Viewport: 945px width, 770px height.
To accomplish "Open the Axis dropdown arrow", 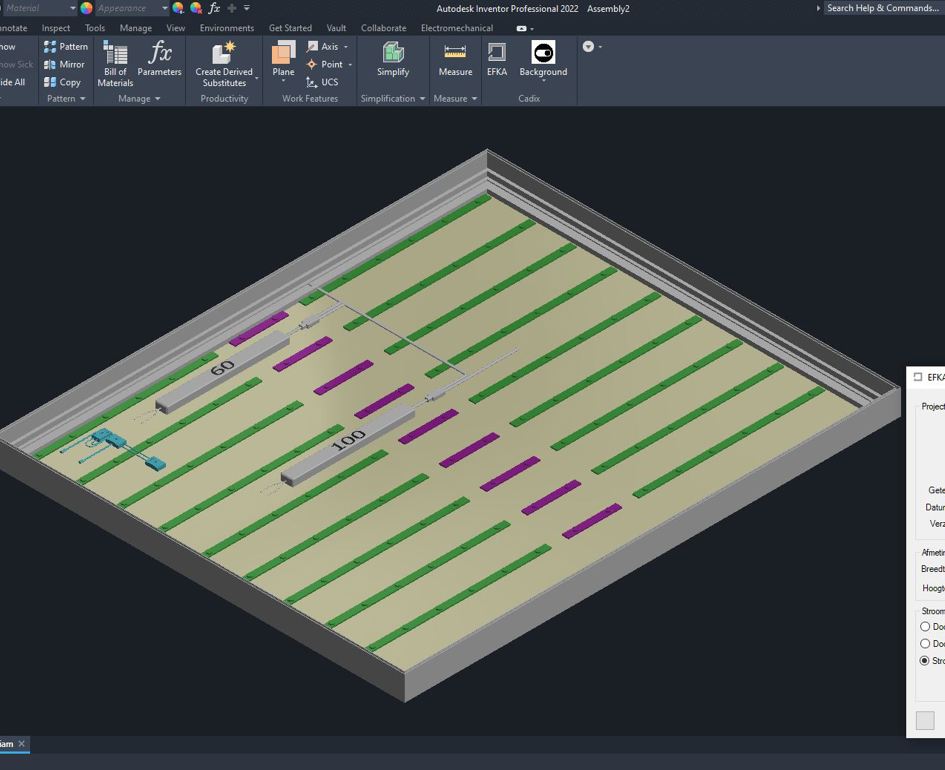I will point(346,47).
